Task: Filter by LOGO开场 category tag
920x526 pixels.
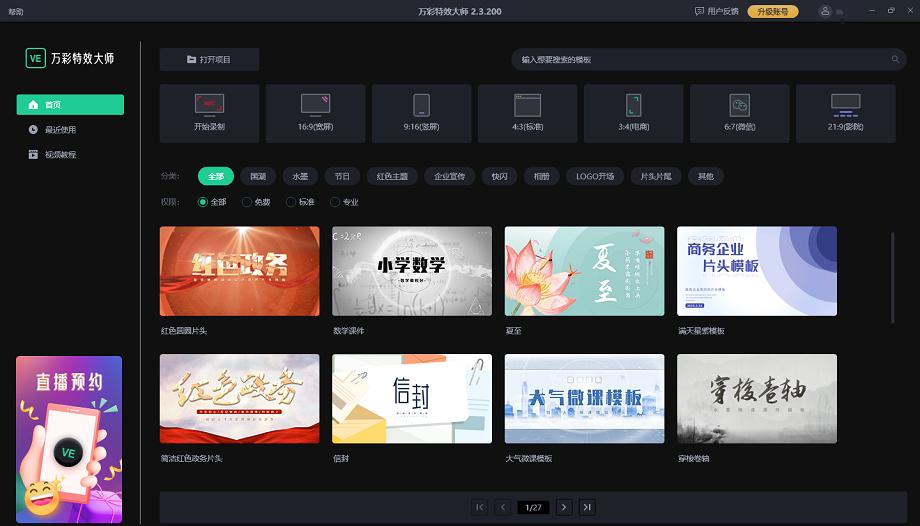Action: click(595, 176)
